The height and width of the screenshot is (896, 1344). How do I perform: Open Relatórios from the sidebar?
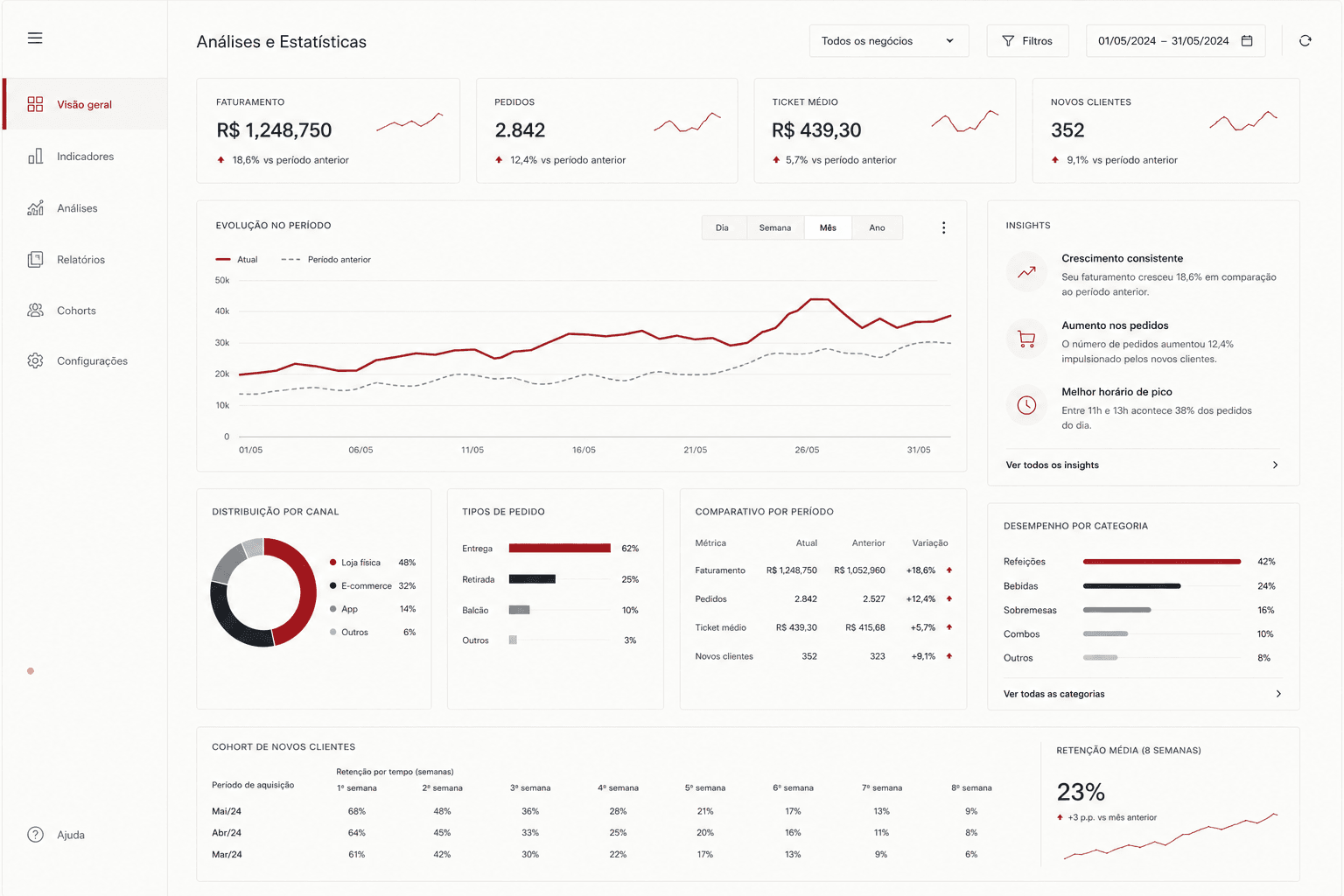click(85, 260)
